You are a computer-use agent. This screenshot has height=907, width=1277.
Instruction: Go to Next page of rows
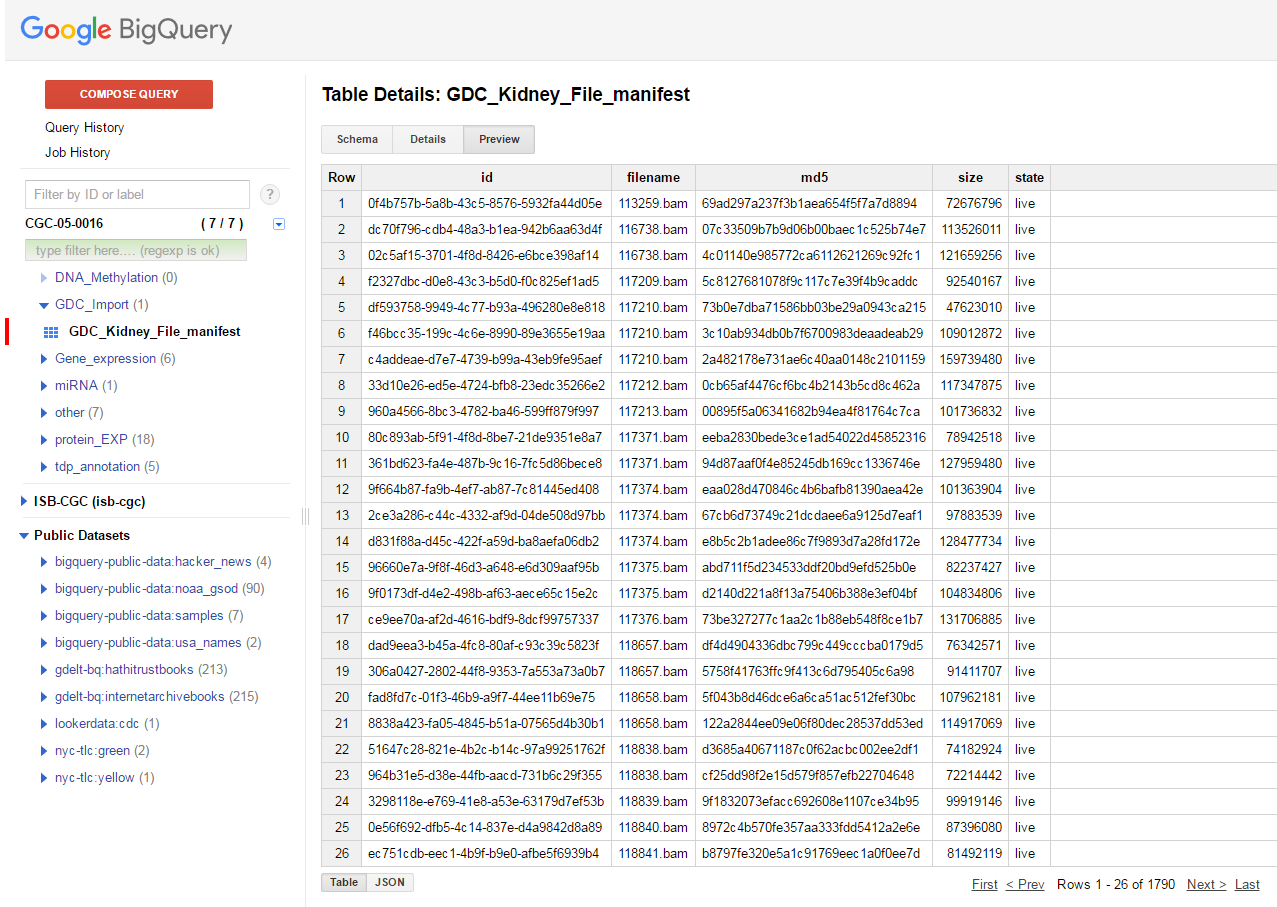coord(1207,885)
